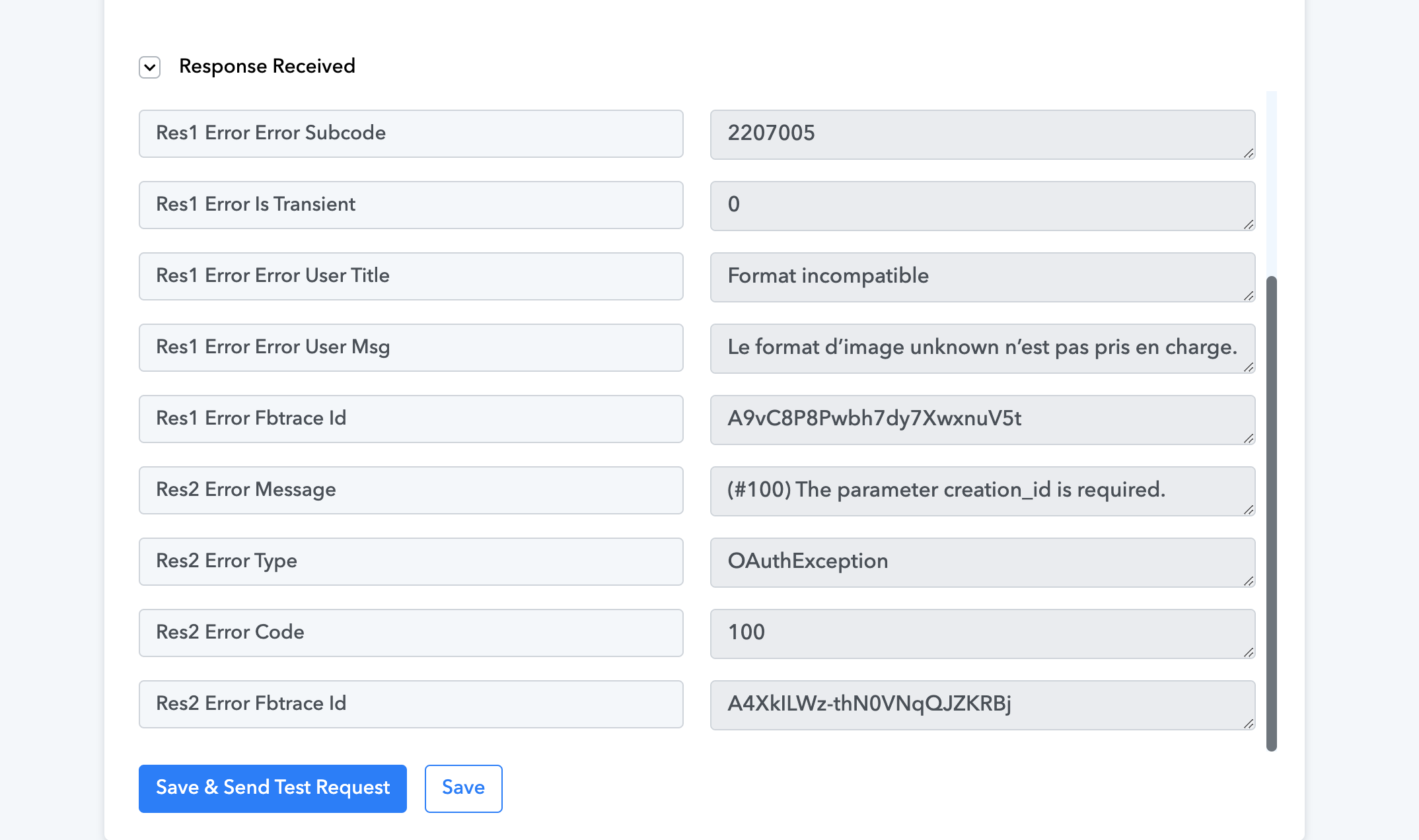This screenshot has height=840, width=1419.
Task: Click resize handle of the Format incompatible textarea
Action: point(1249,296)
